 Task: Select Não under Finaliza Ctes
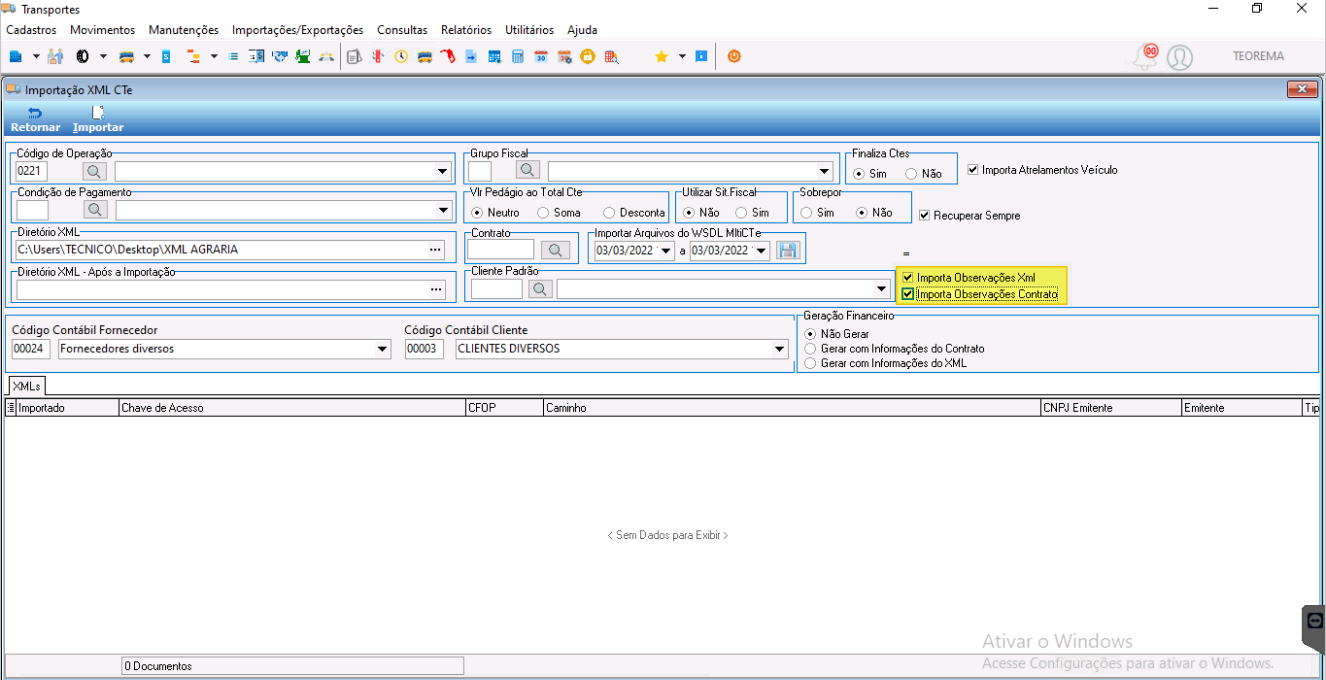click(x=911, y=173)
